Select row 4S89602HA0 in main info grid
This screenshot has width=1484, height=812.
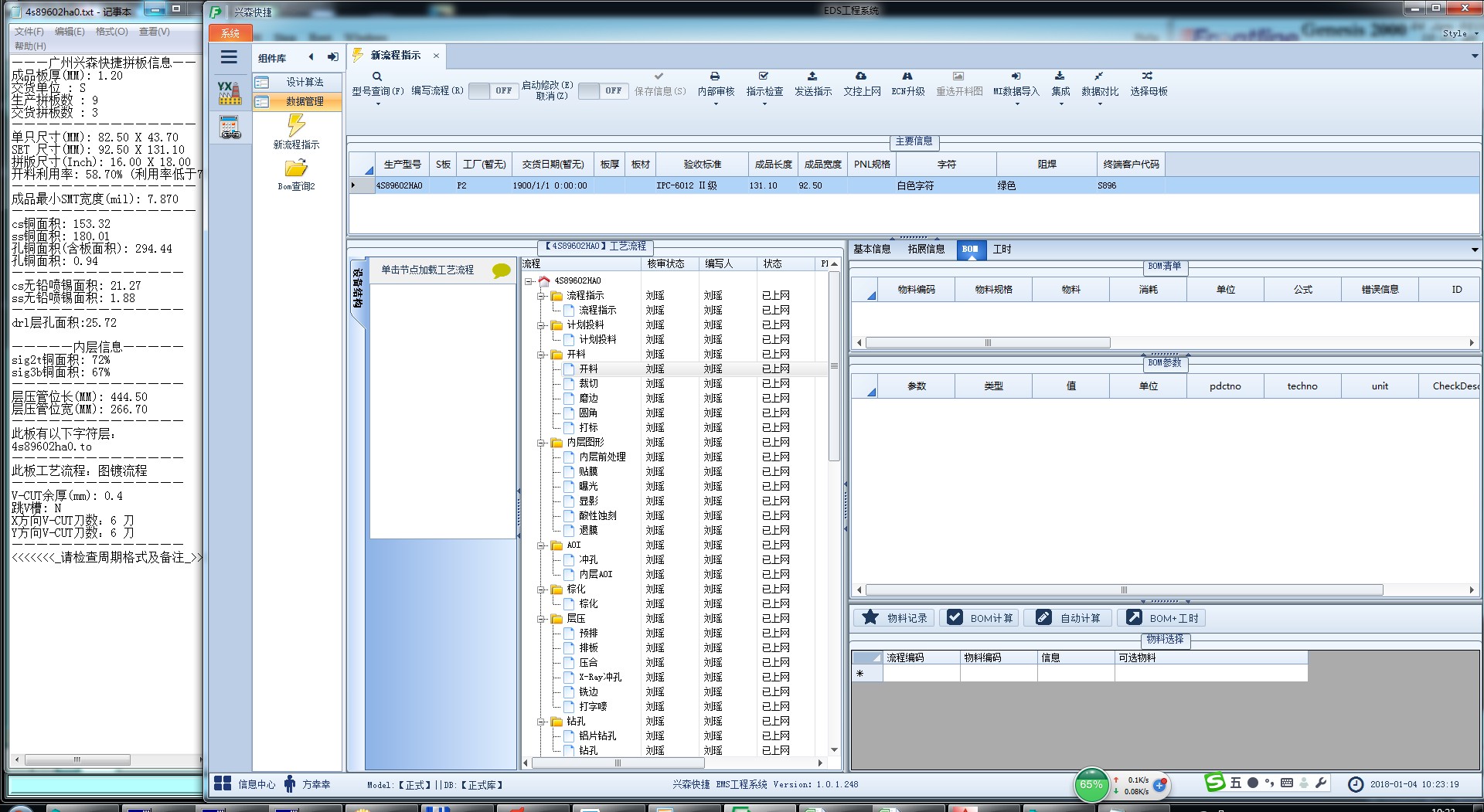tap(915, 185)
